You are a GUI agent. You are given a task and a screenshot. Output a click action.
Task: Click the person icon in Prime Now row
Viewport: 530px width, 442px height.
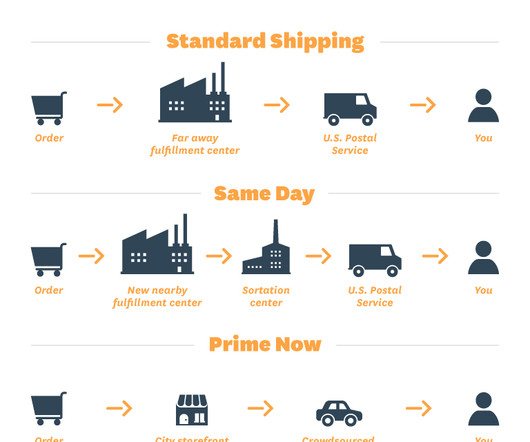tap(483, 409)
